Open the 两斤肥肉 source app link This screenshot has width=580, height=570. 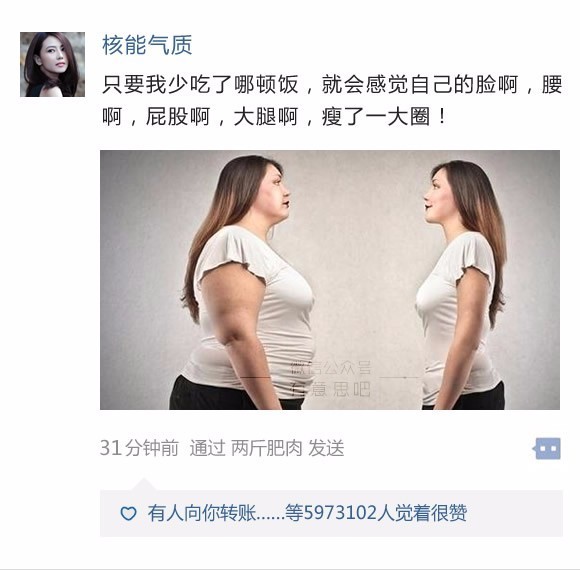click(266, 448)
